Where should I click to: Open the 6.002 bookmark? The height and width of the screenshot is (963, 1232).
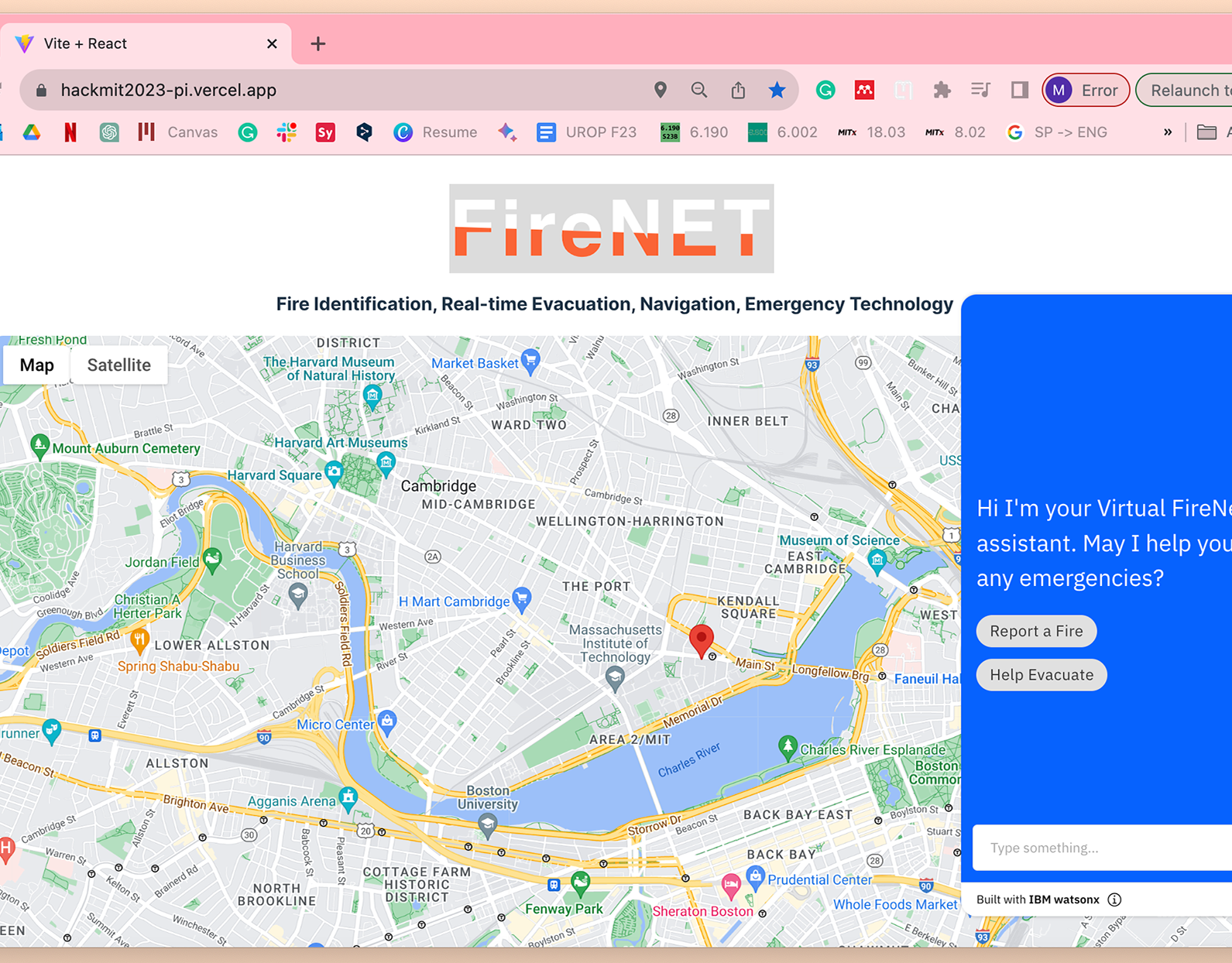(x=782, y=132)
